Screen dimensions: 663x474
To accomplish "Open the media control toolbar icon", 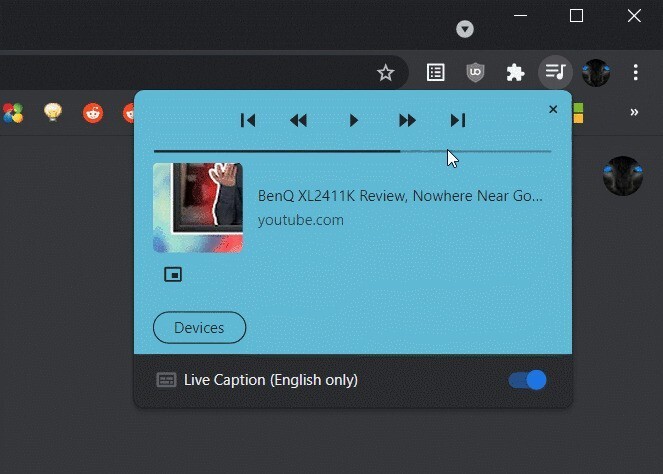I will (555, 72).
